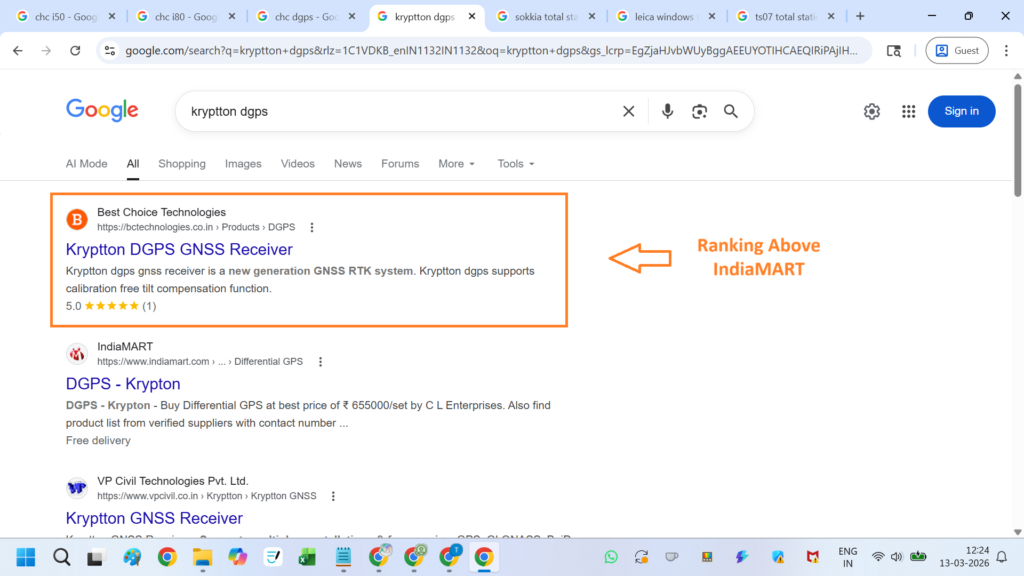Open Google Lens image search icon
Image resolution: width=1024 pixels, height=576 pixels.
click(699, 111)
